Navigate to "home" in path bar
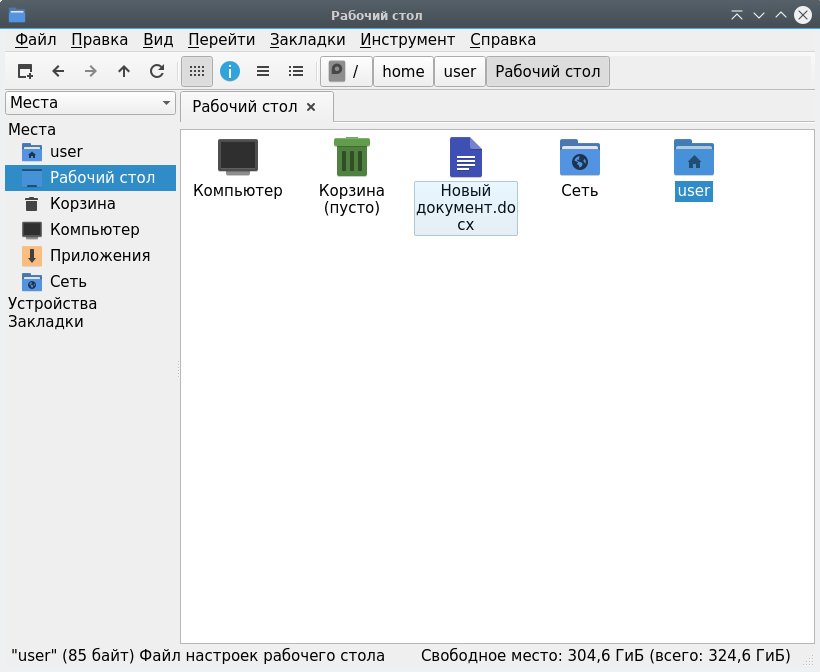The width and height of the screenshot is (820, 672). (x=403, y=72)
